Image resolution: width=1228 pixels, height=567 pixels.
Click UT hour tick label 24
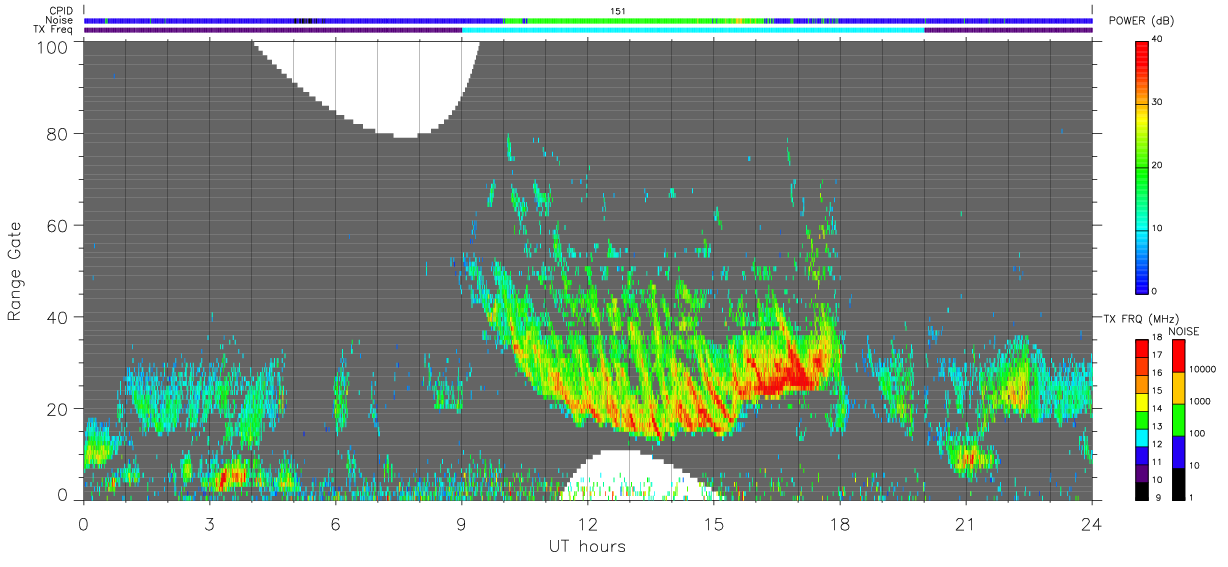pyautogui.click(x=1092, y=523)
